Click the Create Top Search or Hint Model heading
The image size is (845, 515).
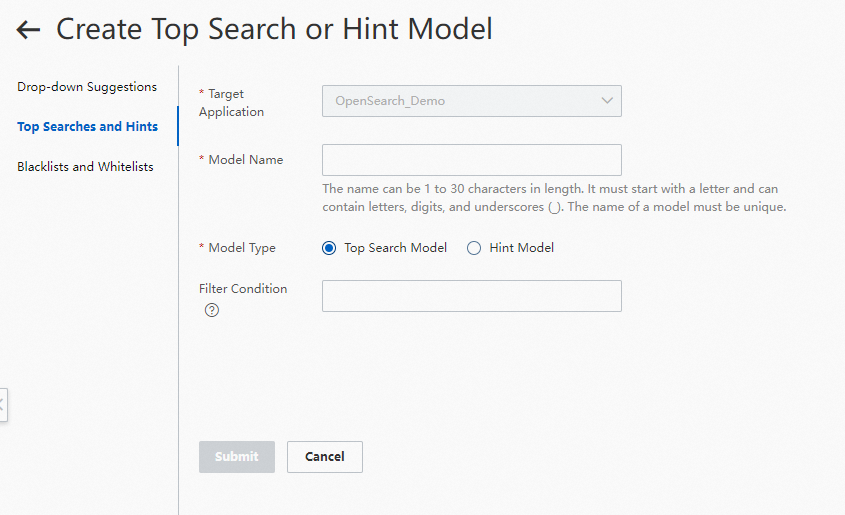274,29
